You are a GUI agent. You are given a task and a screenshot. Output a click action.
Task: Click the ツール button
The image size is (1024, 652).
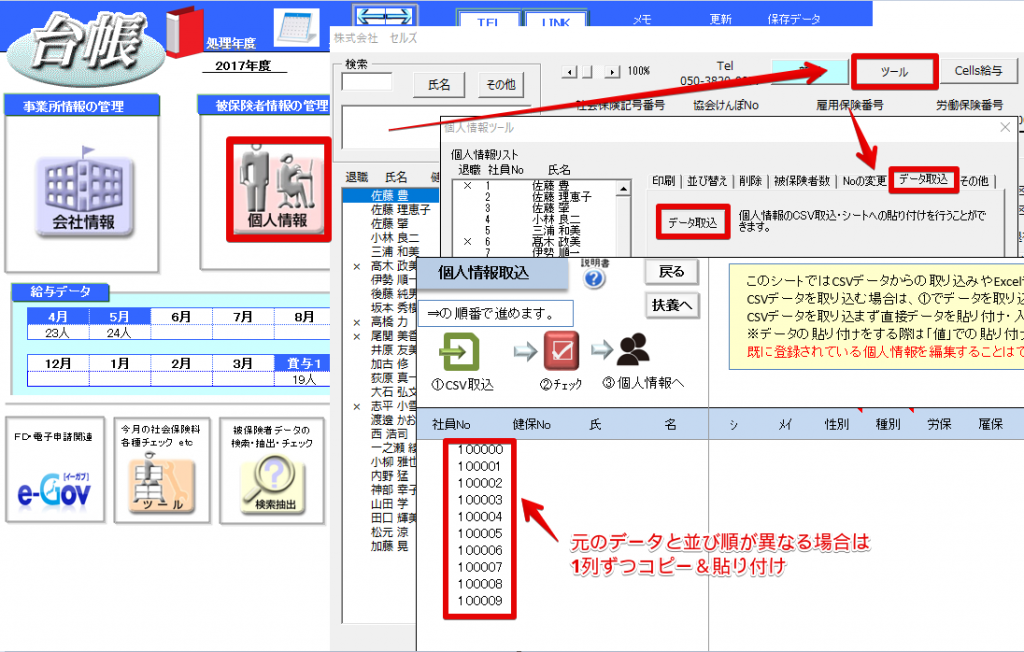point(894,71)
